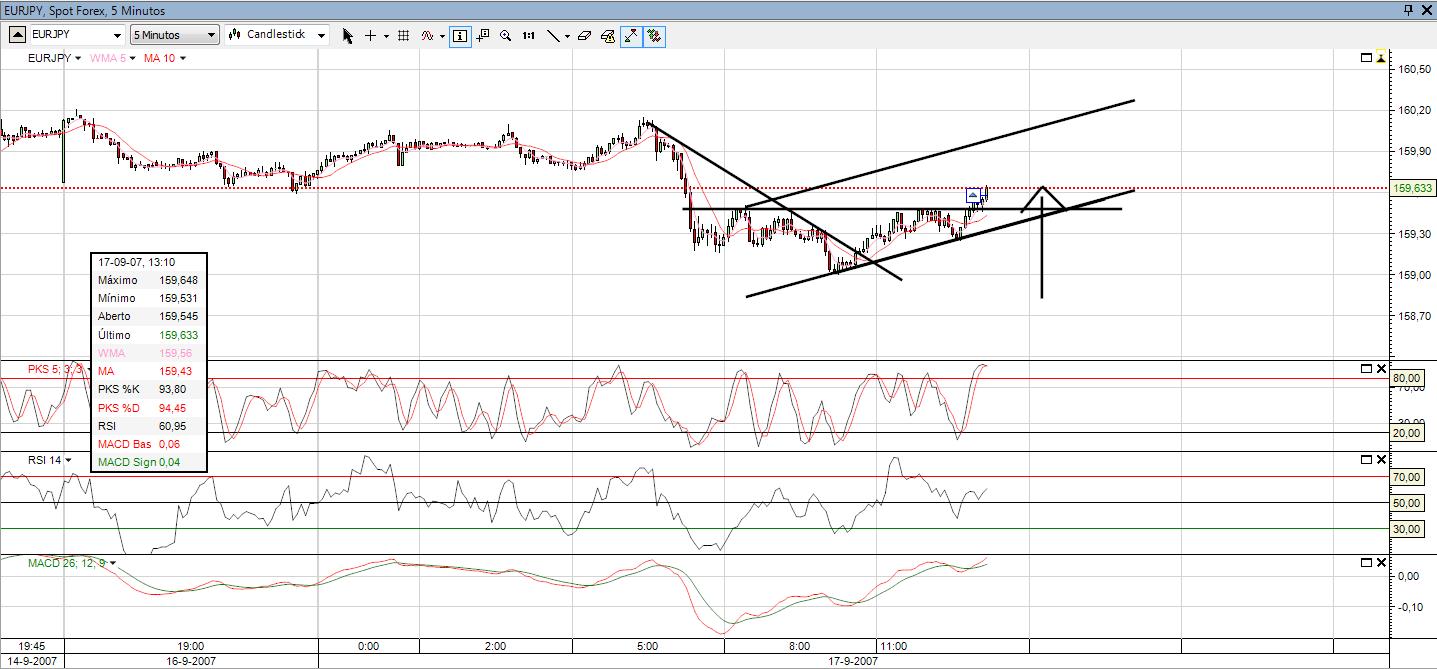Click the 160,50 price axis label

point(1414,69)
